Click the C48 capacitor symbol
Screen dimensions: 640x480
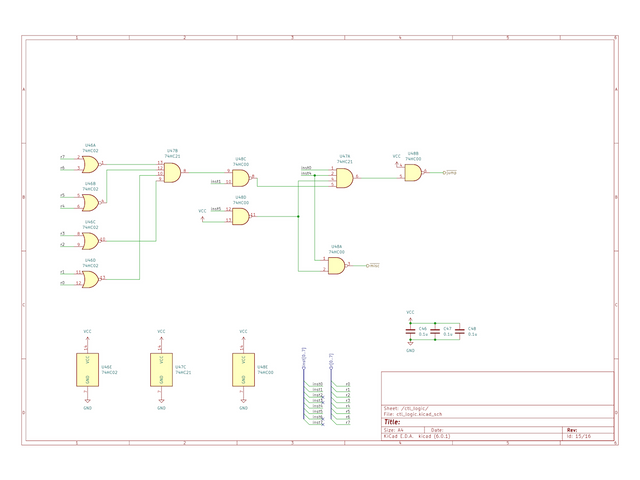pyautogui.click(x=461, y=330)
